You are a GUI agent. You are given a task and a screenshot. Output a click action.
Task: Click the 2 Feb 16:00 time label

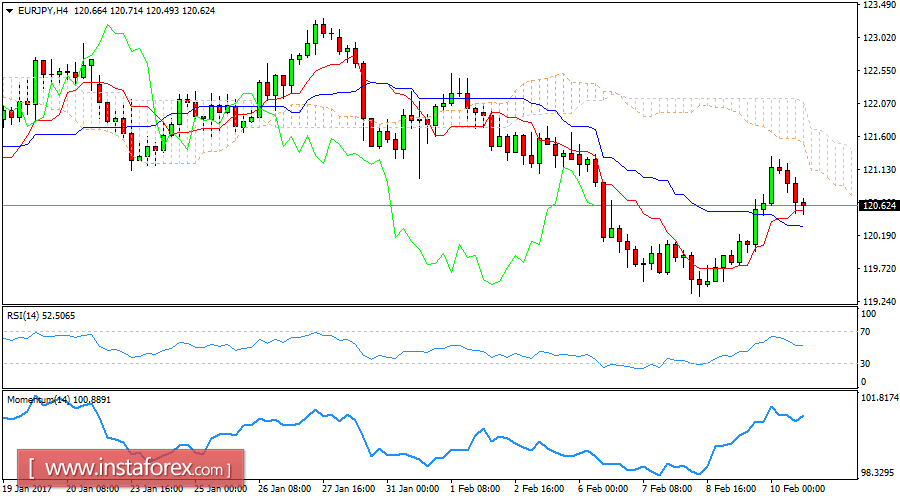pos(539,489)
